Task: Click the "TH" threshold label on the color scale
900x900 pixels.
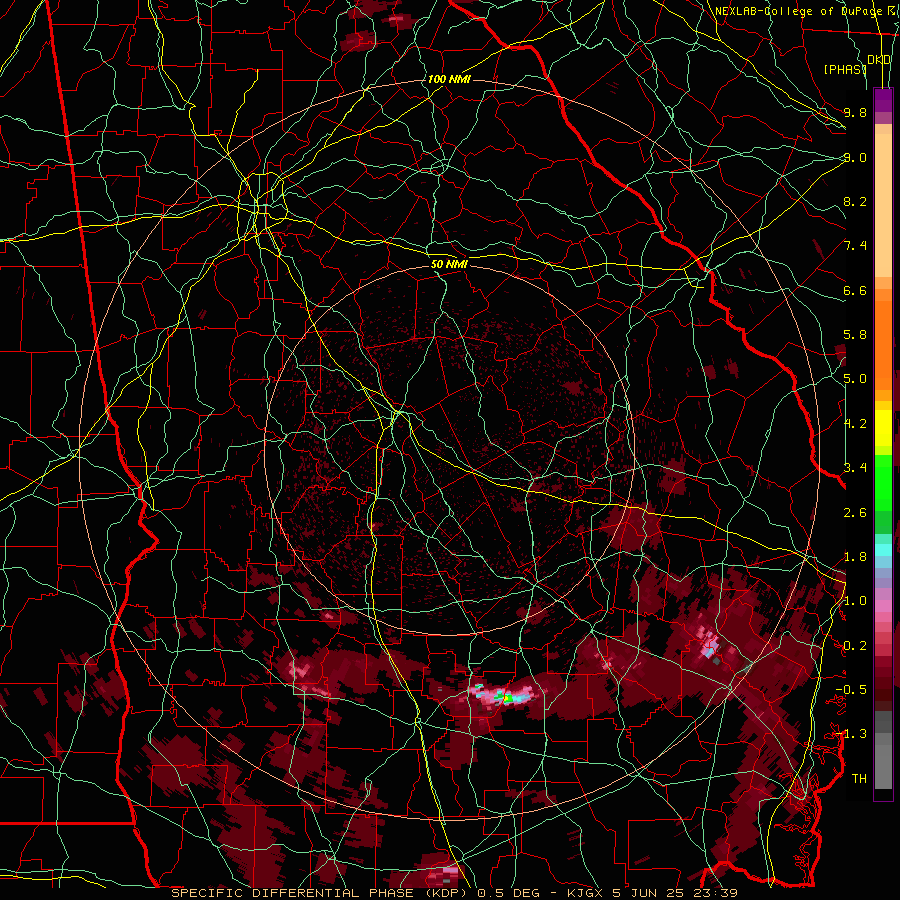Action: point(859,779)
